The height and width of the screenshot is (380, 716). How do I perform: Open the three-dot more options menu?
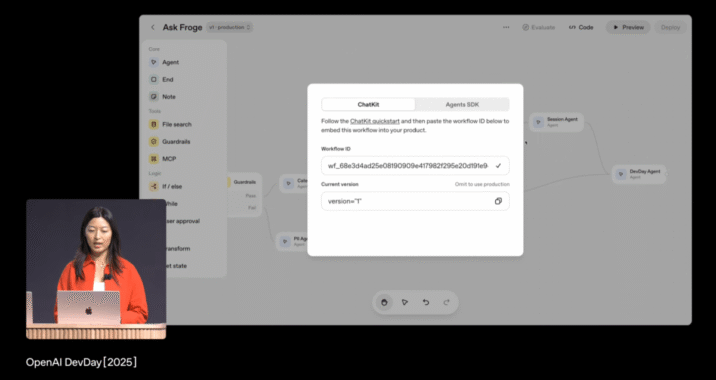point(506,27)
